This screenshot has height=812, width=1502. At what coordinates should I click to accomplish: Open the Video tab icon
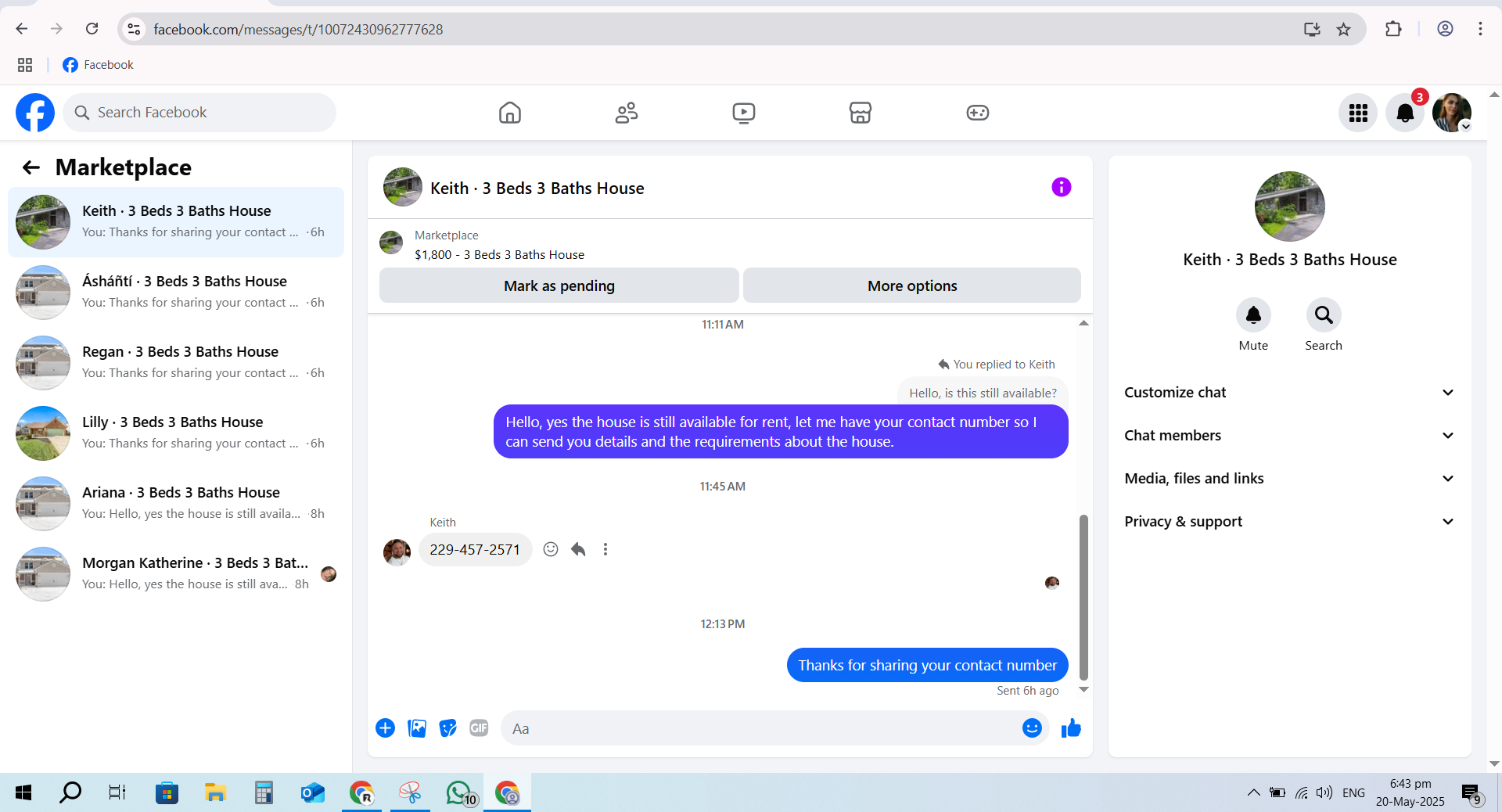pos(743,113)
